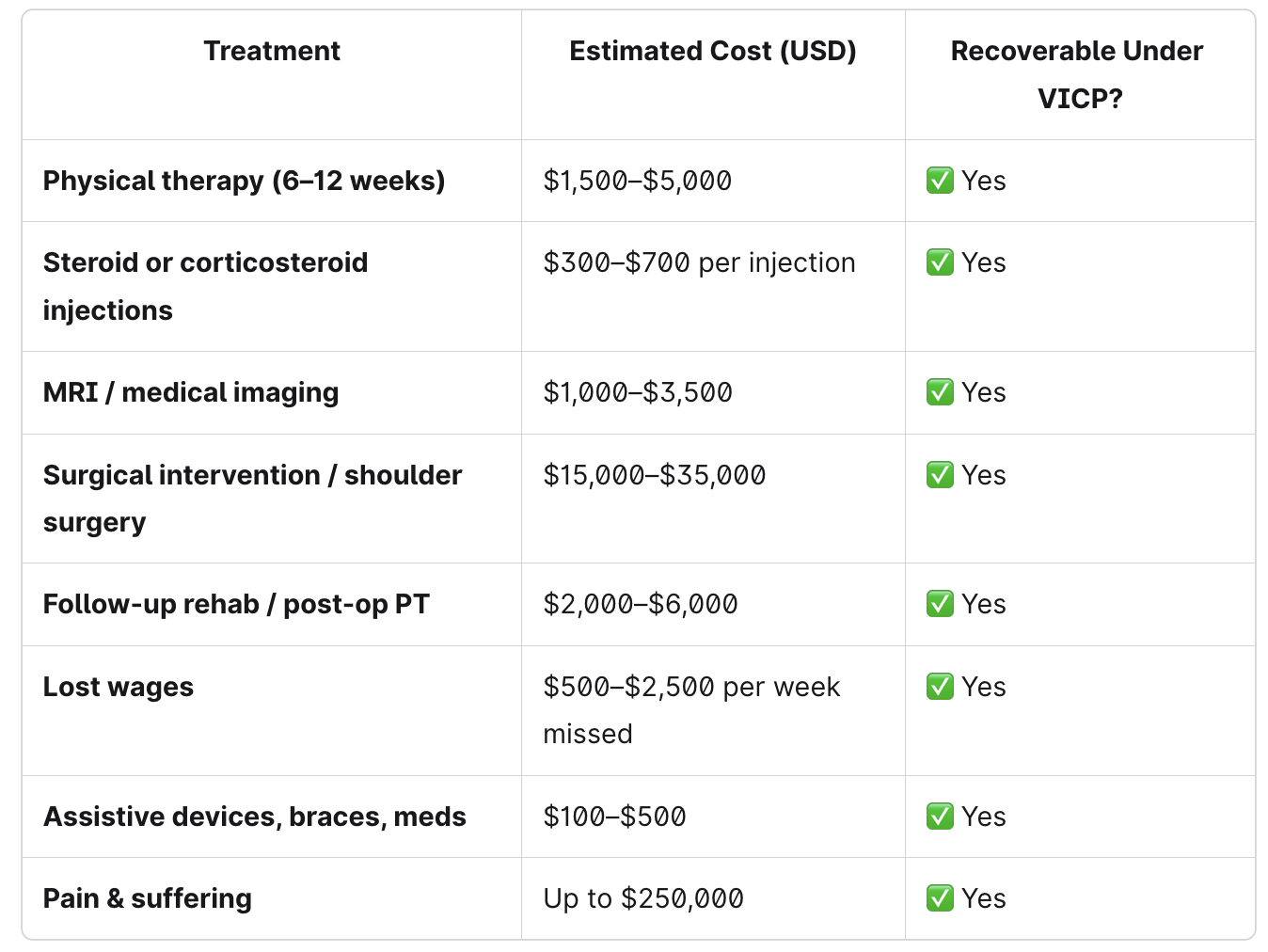Click the checkmark in Surgical intervention row
This screenshot has width=1268, height=952.
940,475
